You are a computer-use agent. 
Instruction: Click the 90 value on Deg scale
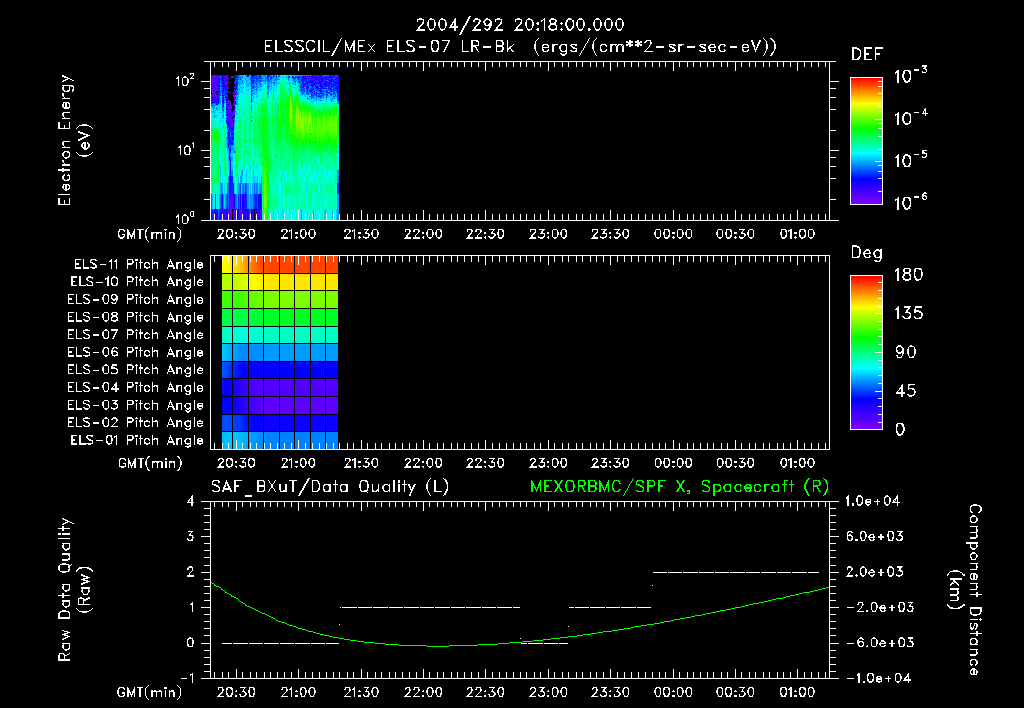pos(906,352)
